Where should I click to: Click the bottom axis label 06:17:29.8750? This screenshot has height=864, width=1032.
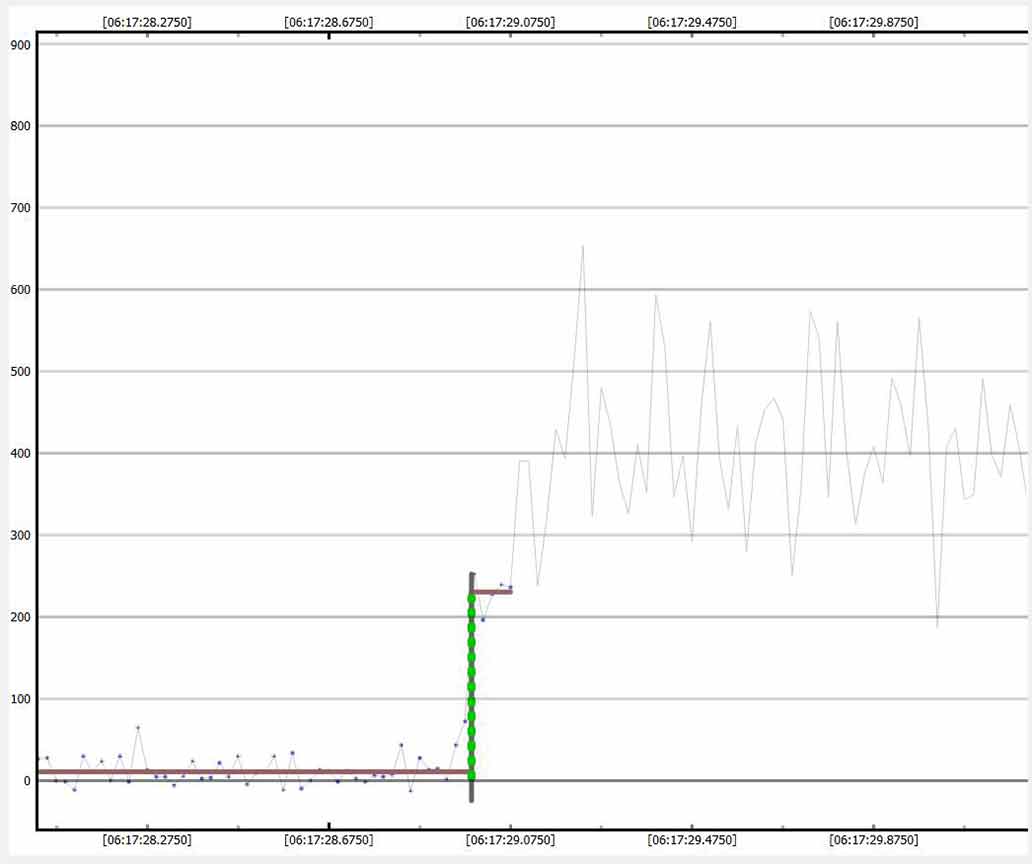(x=874, y=840)
